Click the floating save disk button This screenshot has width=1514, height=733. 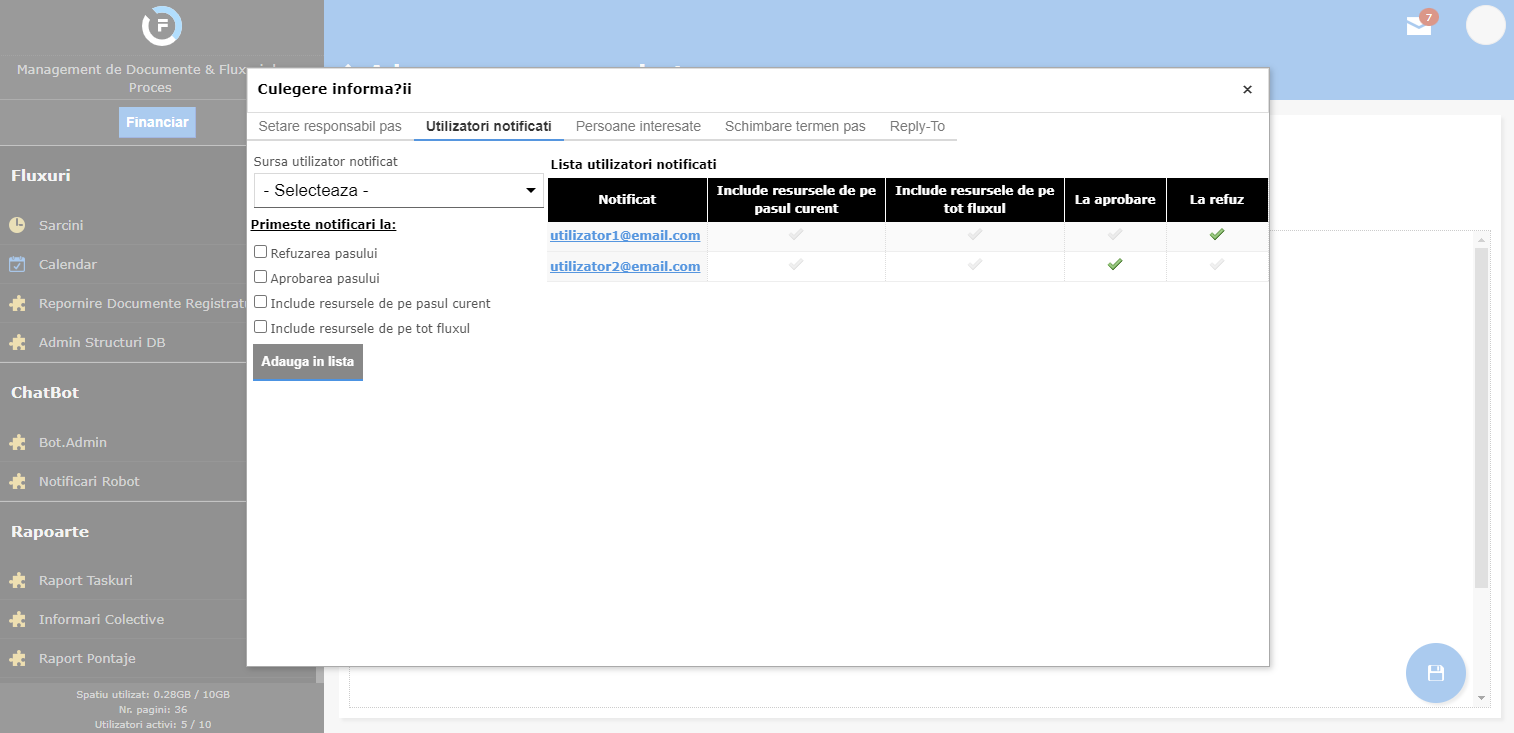[1436, 673]
